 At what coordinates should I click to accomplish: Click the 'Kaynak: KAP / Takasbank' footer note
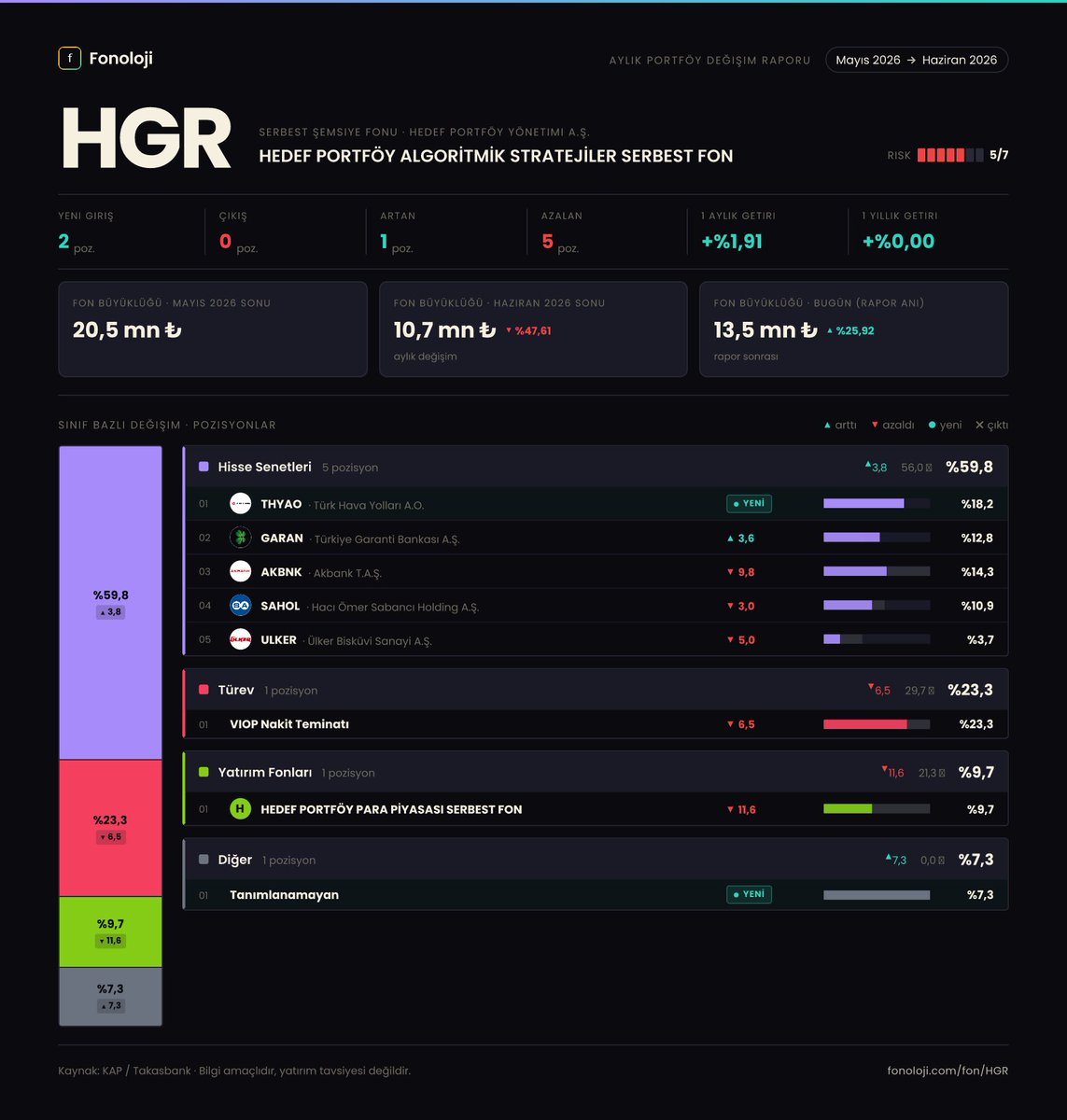pos(234,1071)
